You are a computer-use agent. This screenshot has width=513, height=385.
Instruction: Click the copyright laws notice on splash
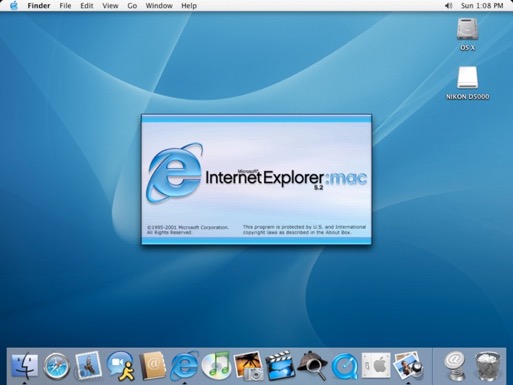click(x=304, y=230)
